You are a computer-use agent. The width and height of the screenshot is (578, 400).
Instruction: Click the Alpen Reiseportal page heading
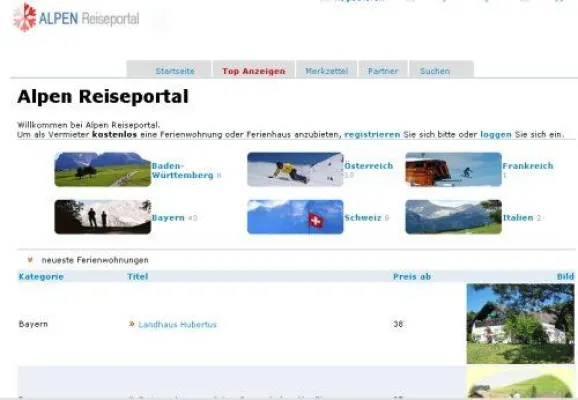[x=103, y=97]
